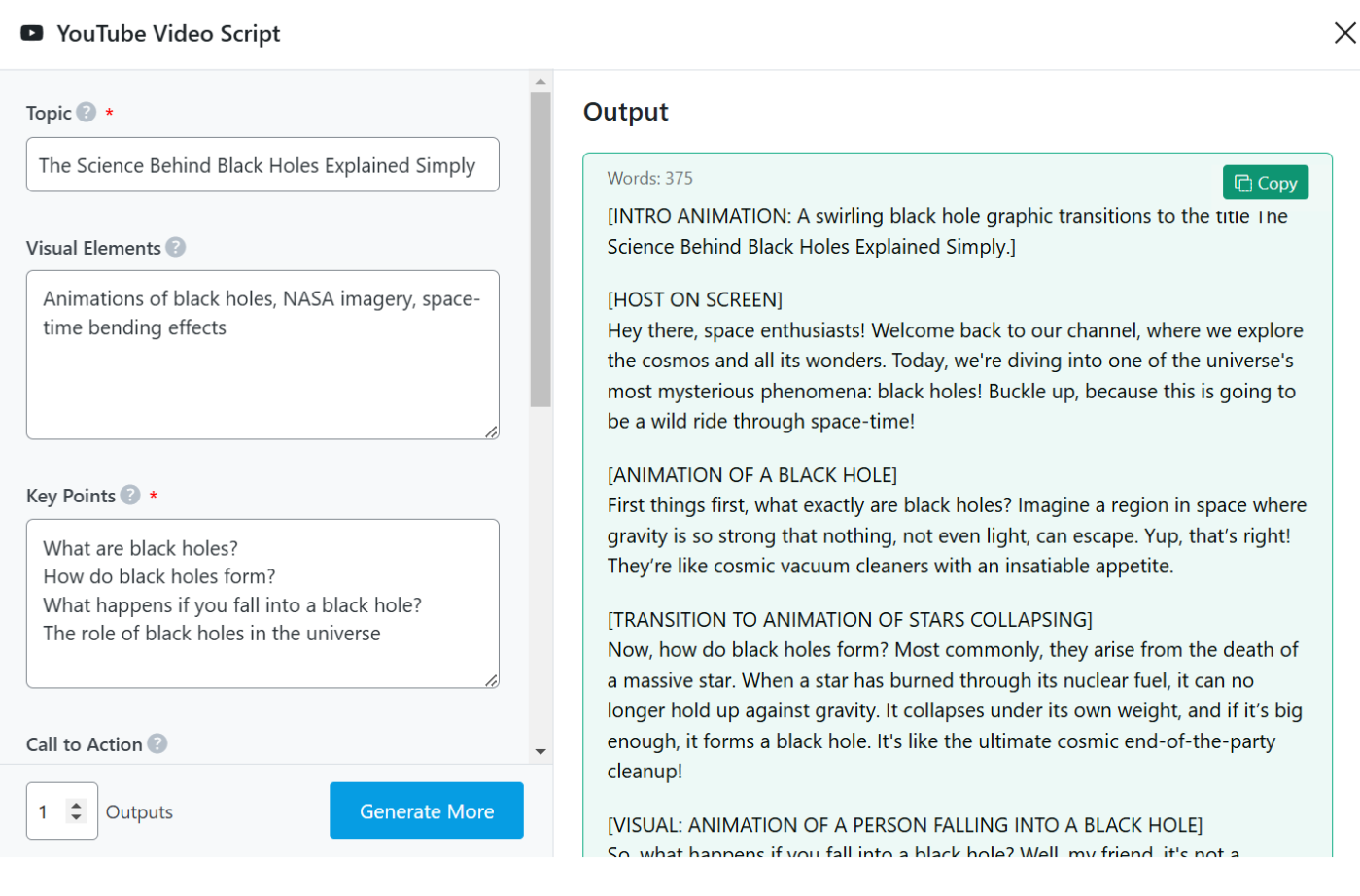Click the Key Points help icon
The height and width of the screenshot is (896, 1360).
click(130, 496)
